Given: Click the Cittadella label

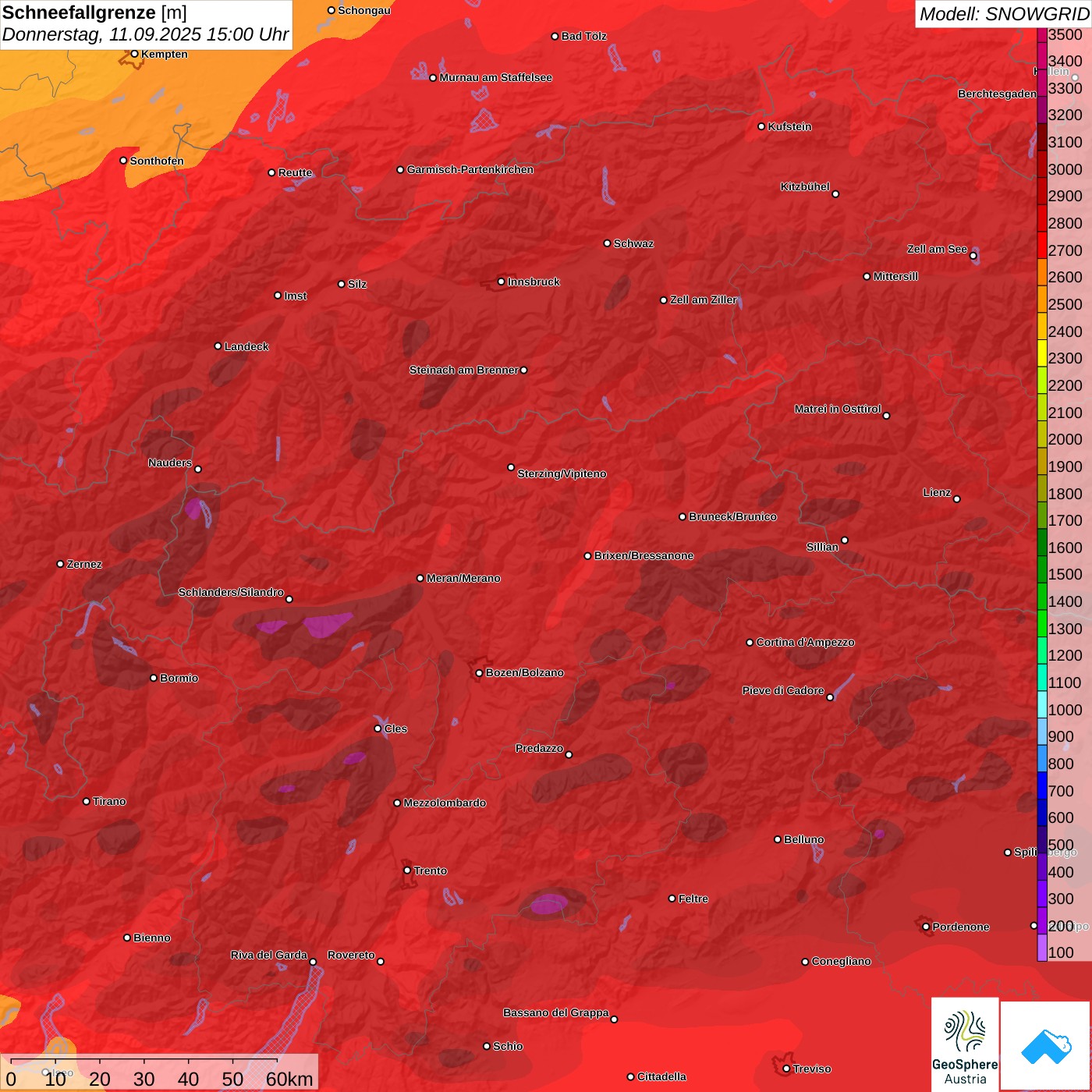Looking at the screenshot, I should (x=662, y=1076).
